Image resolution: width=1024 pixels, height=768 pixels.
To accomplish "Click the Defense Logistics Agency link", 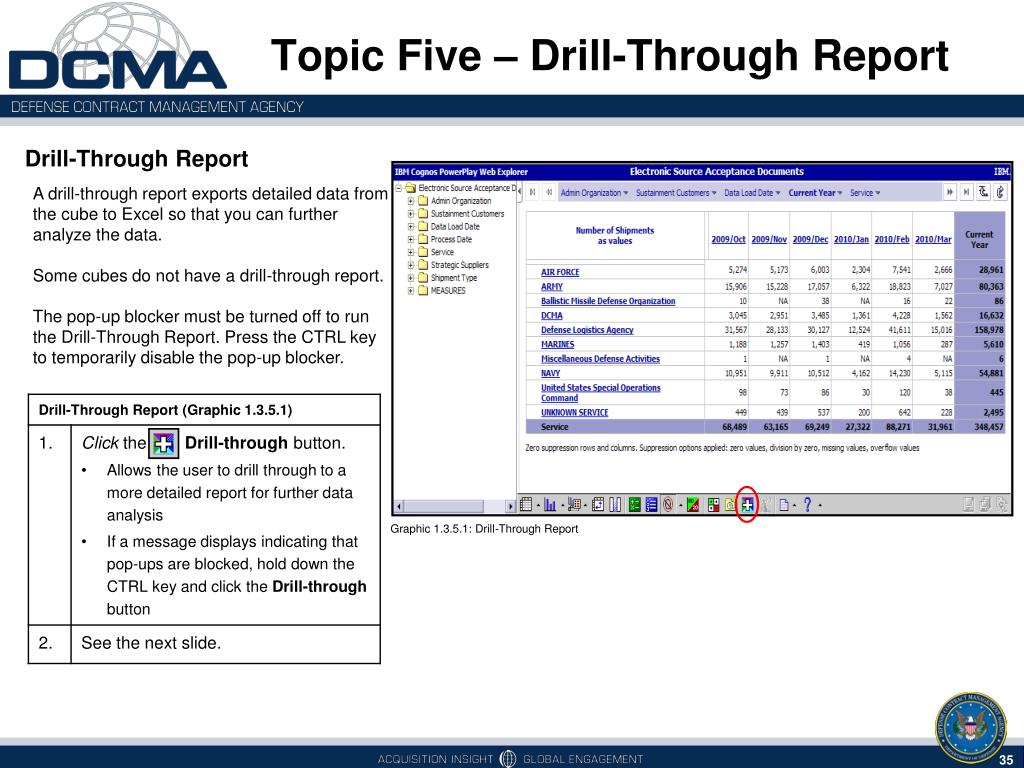I will click(x=587, y=330).
